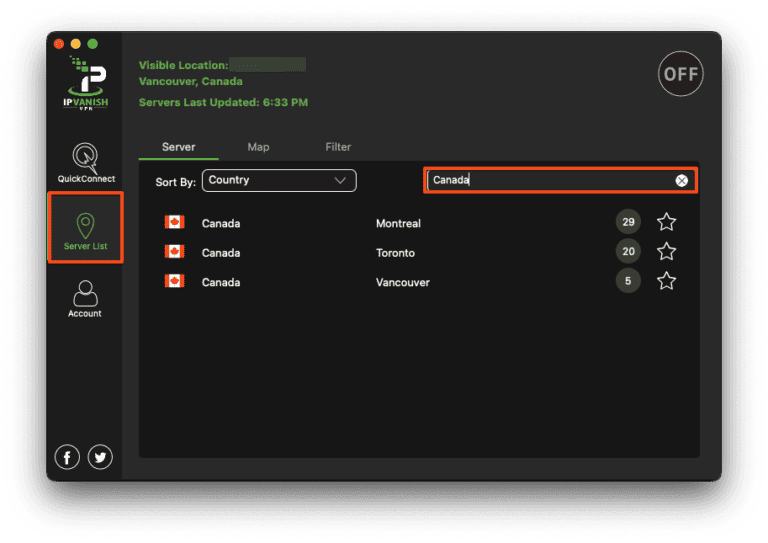This screenshot has width=768, height=543.
Task: Open IPVanish Facebook page
Action: click(67, 457)
